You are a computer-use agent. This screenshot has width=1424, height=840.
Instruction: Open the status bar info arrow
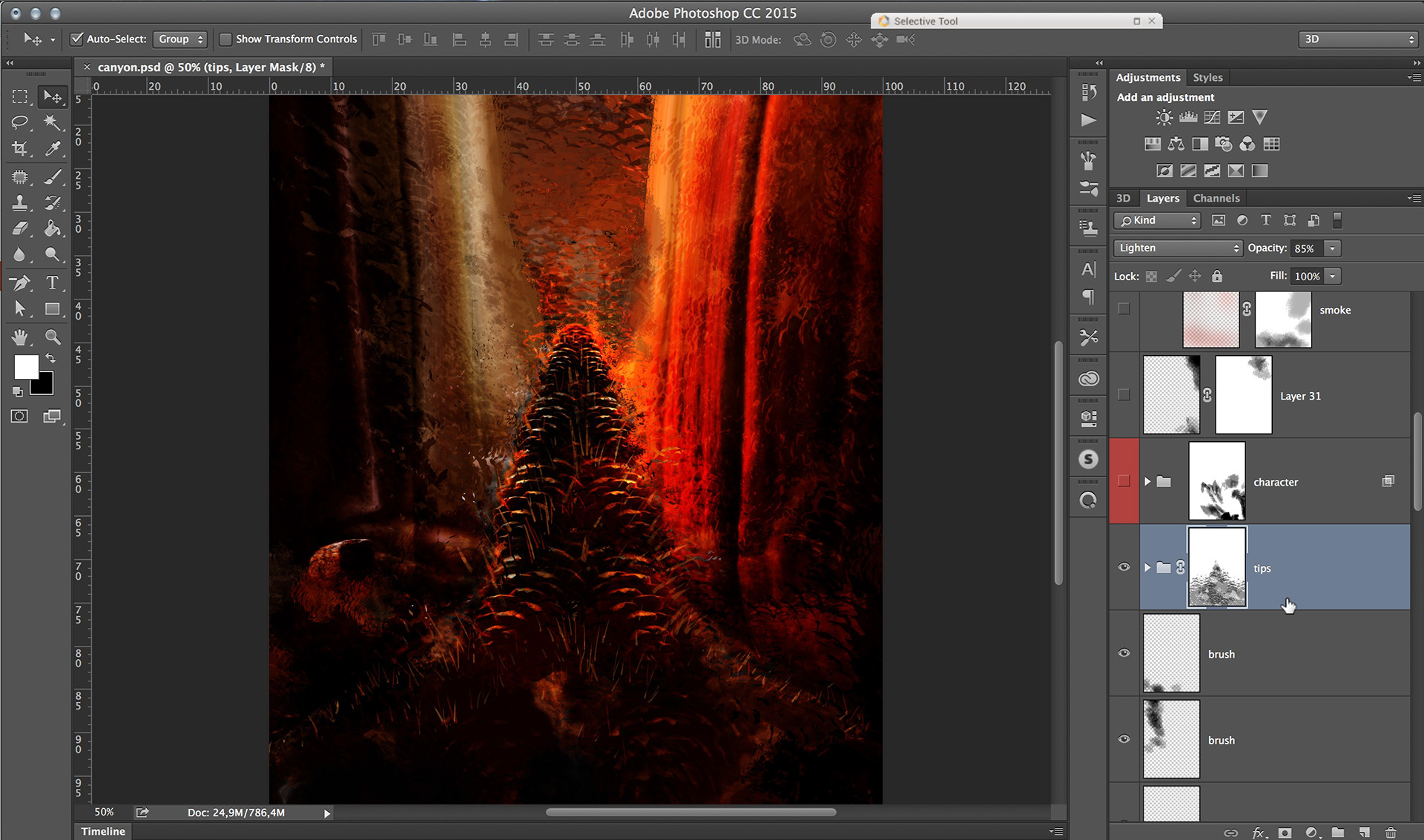(326, 813)
